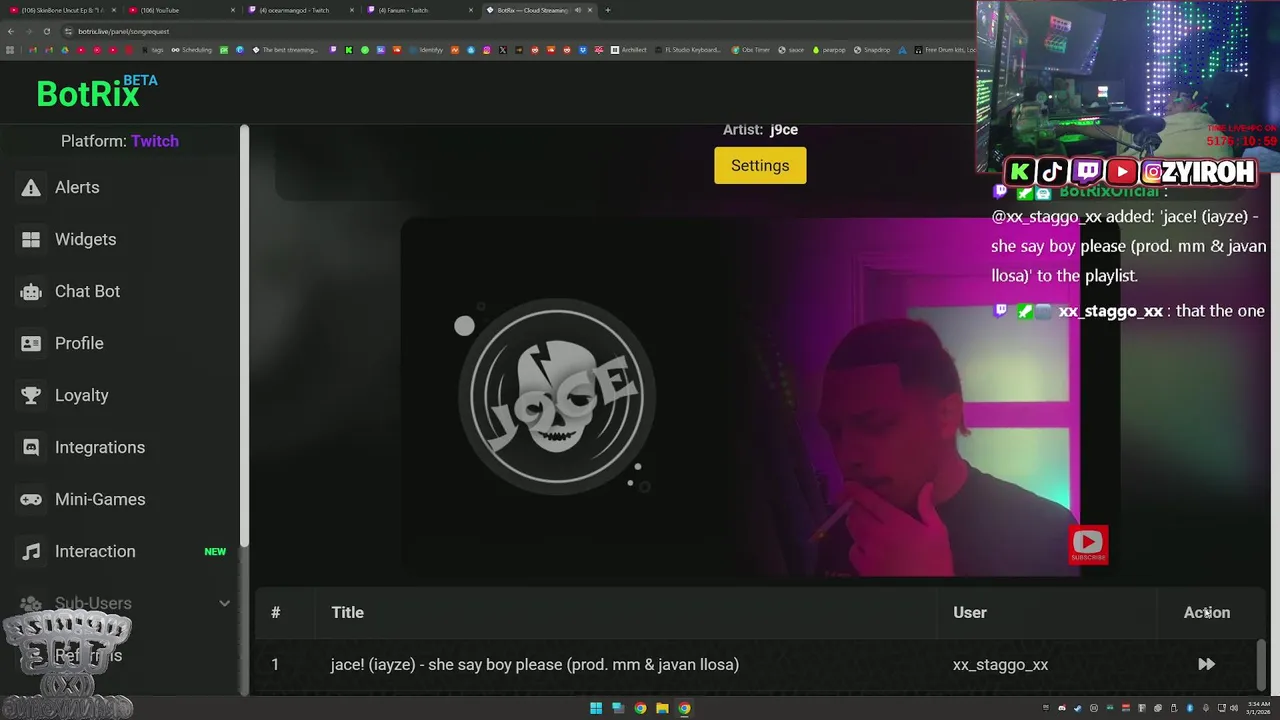Open the Windows Start menu
The width and height of the screenshot is (1280, 720).
click(x=596, y=708)
